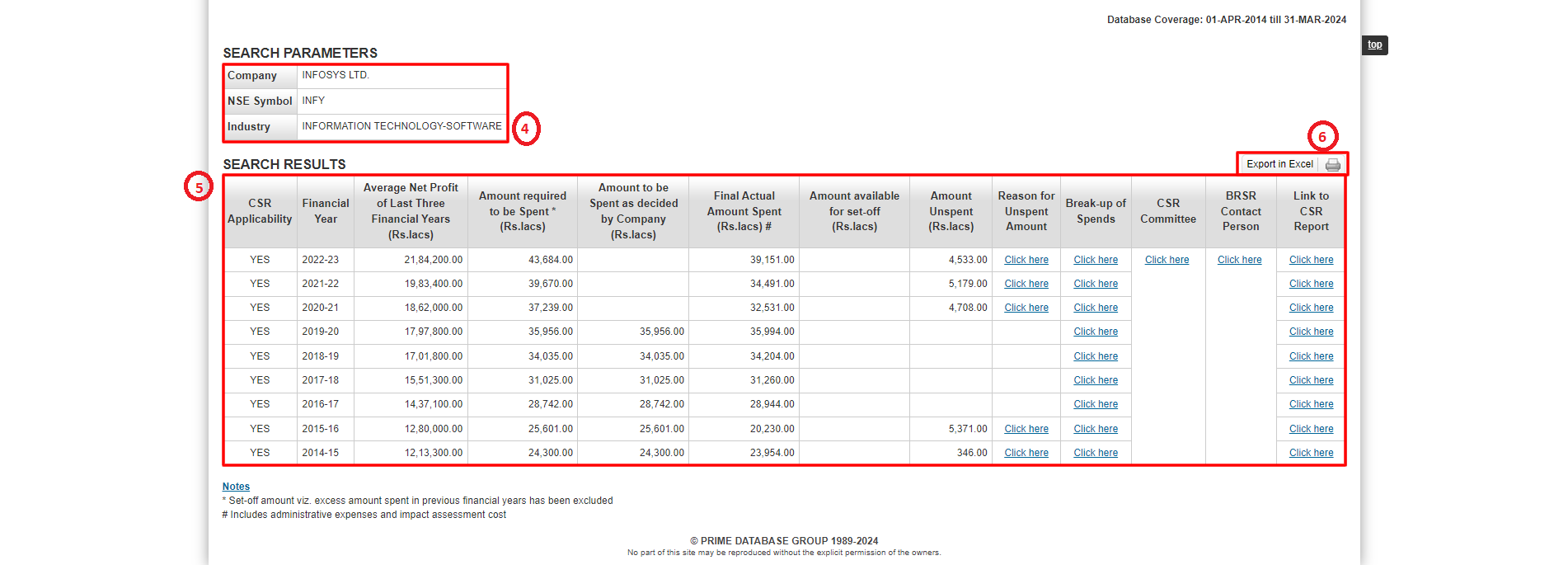This screenshot has height=565, width=1568.
Task: Click Average Net Profit column header
Action: [x=411, y=211]
